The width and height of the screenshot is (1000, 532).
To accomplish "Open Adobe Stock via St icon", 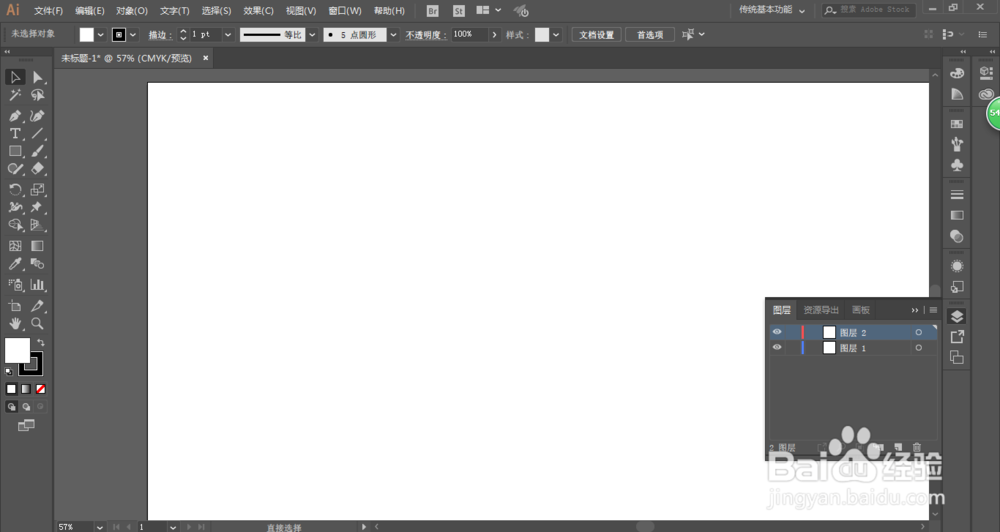I will (x=459, y=11).
